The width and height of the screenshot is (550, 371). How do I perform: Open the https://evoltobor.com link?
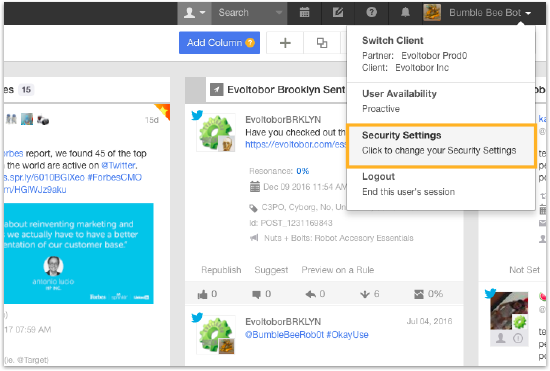tap(295, 144)
